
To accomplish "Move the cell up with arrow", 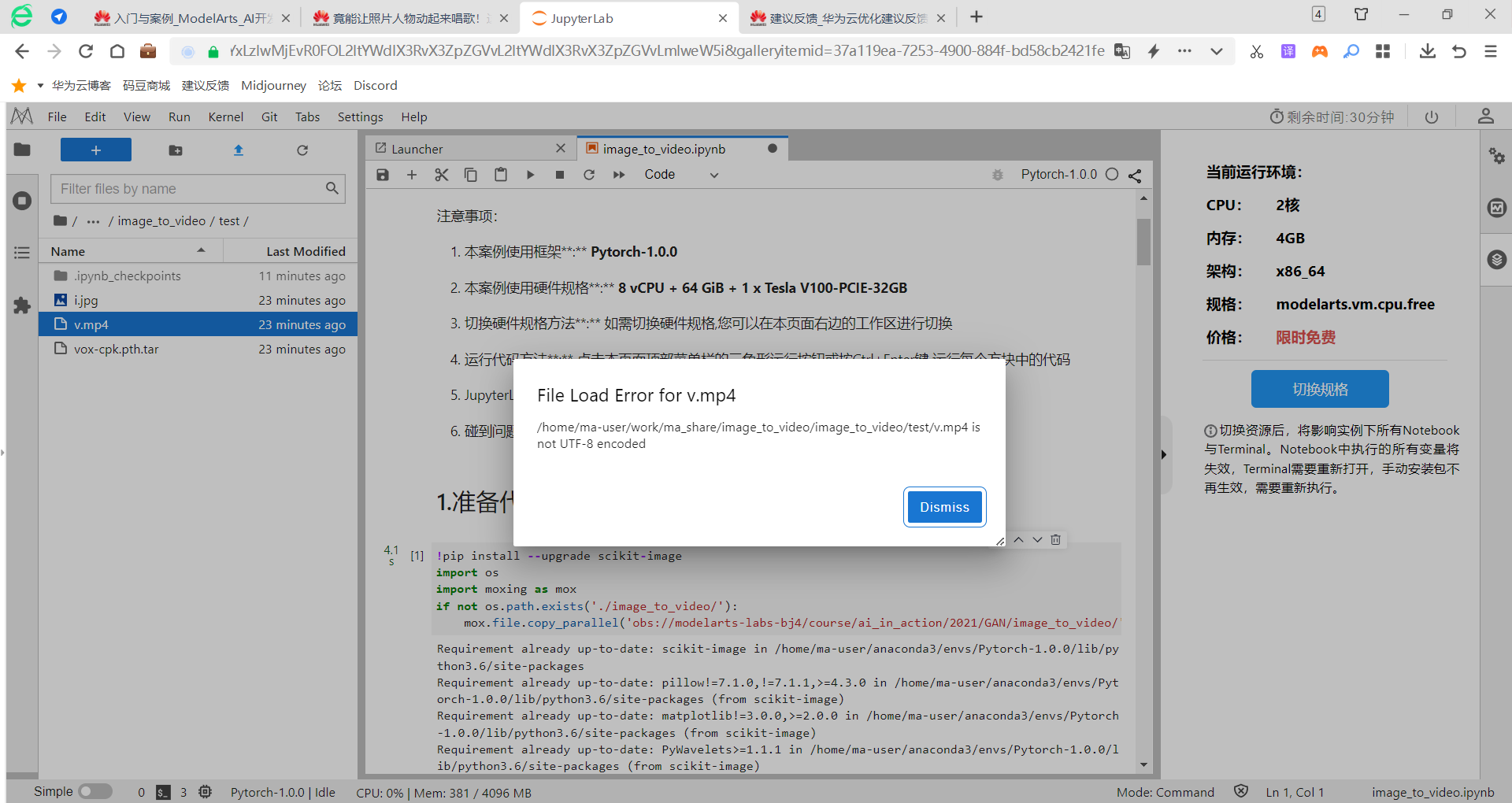I will tap(1018, 539).
